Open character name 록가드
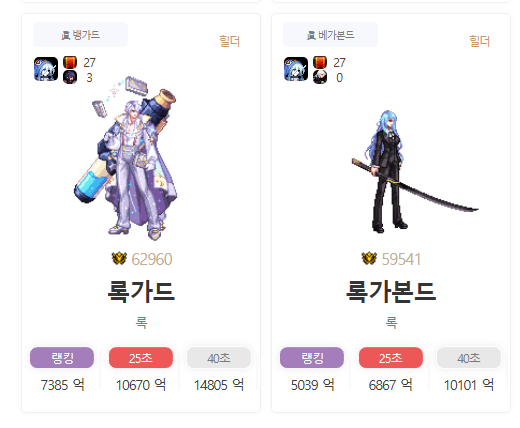 141,292
